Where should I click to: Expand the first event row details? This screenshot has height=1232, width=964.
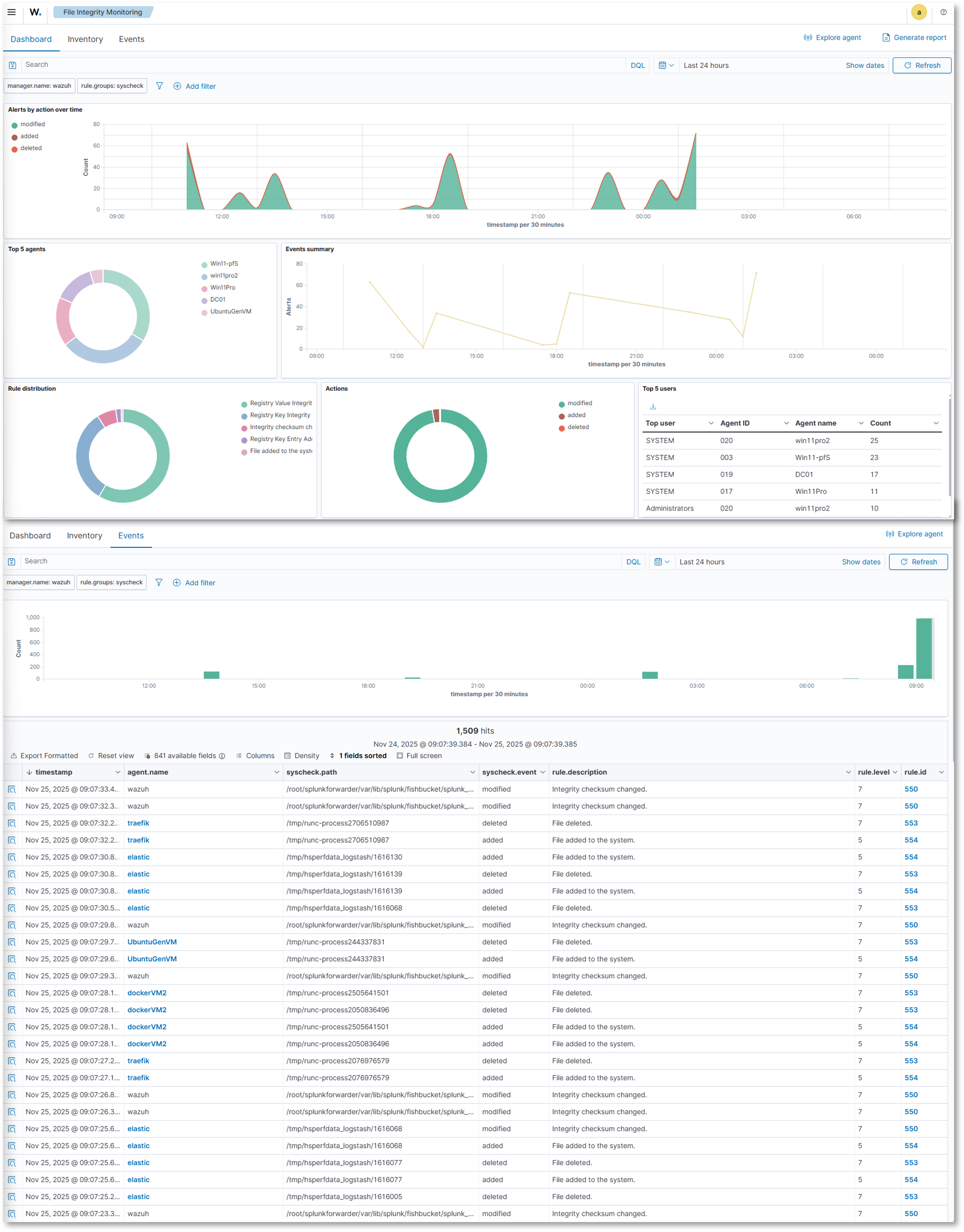12,789
